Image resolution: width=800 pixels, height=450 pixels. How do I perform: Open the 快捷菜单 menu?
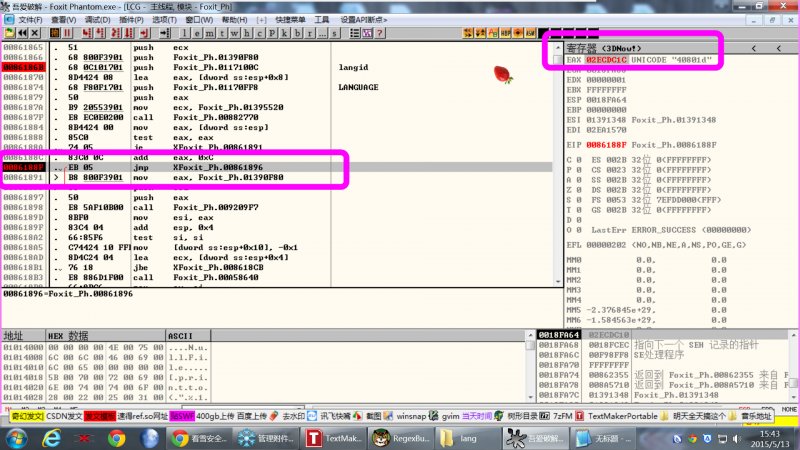[290, 19]
